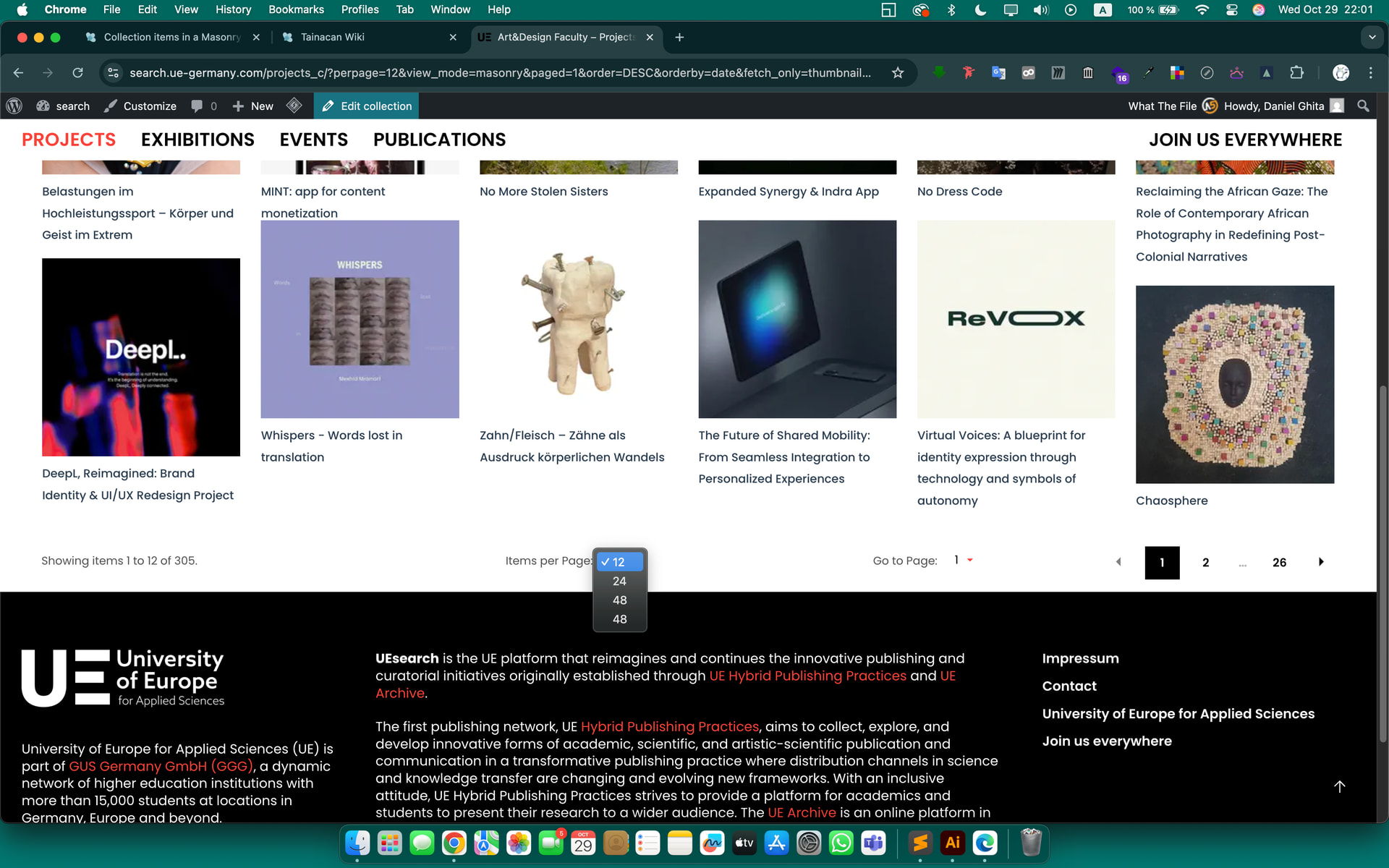This screenshot has height=868, width=1389.
Task: Open the Bookmarks menu in menu bar
Action: point(295,9)
